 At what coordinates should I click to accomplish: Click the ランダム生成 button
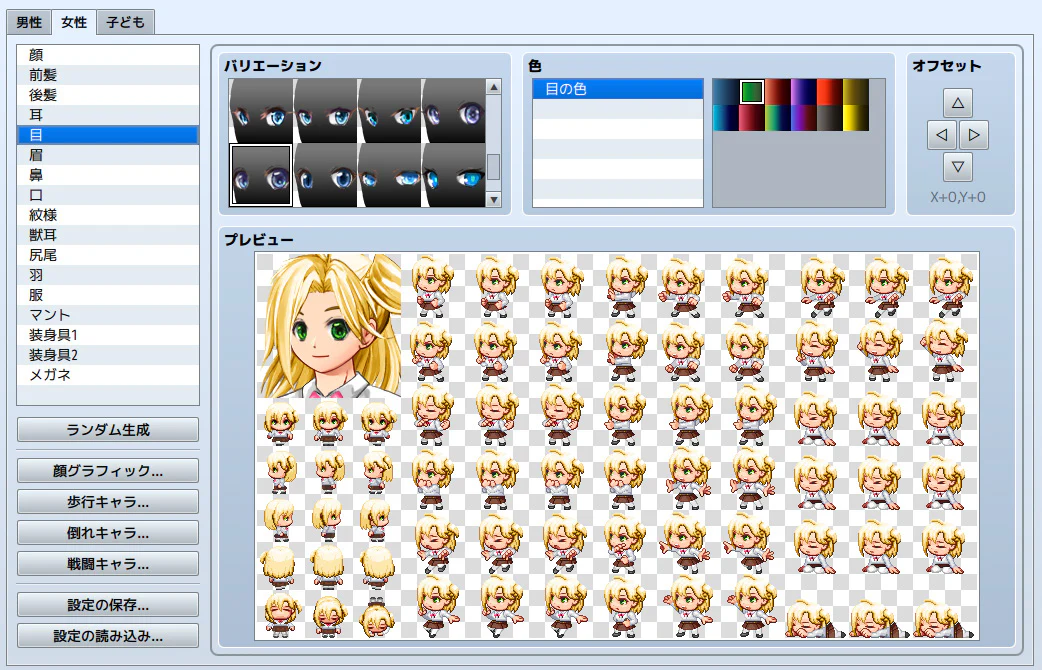coord(108,429)
